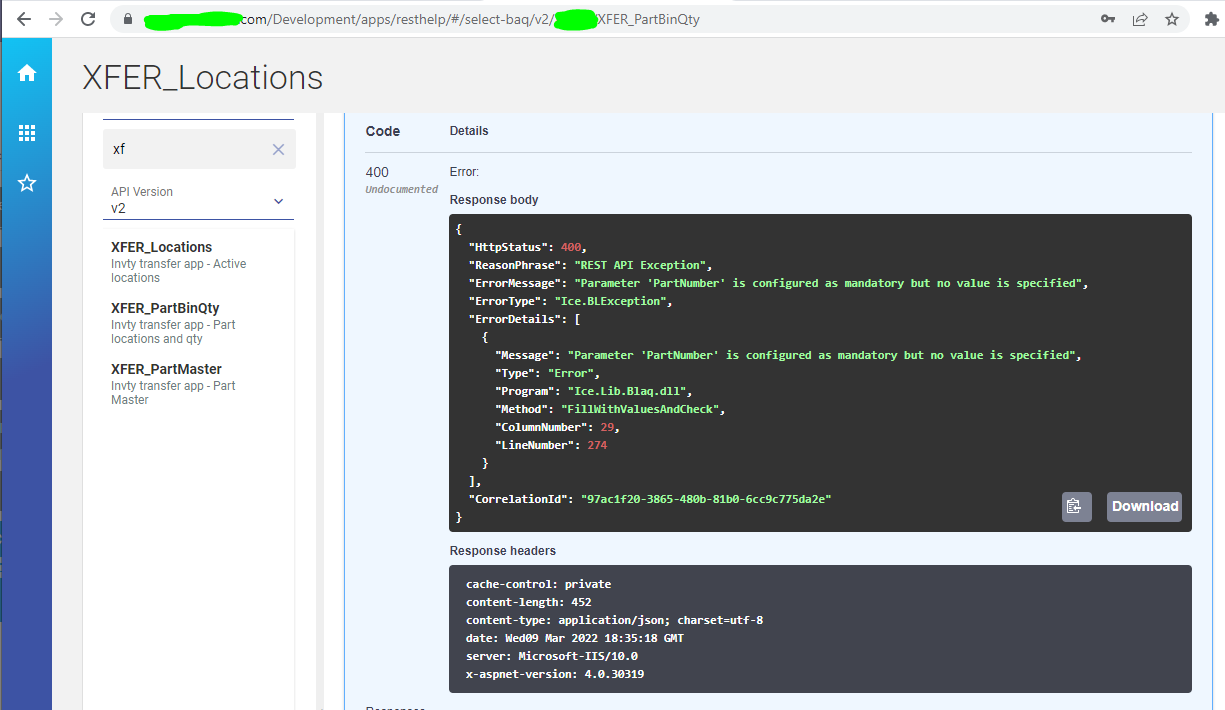1225x710 pixels.
Task: Open the apps grid icon
Action: point(27,133)
